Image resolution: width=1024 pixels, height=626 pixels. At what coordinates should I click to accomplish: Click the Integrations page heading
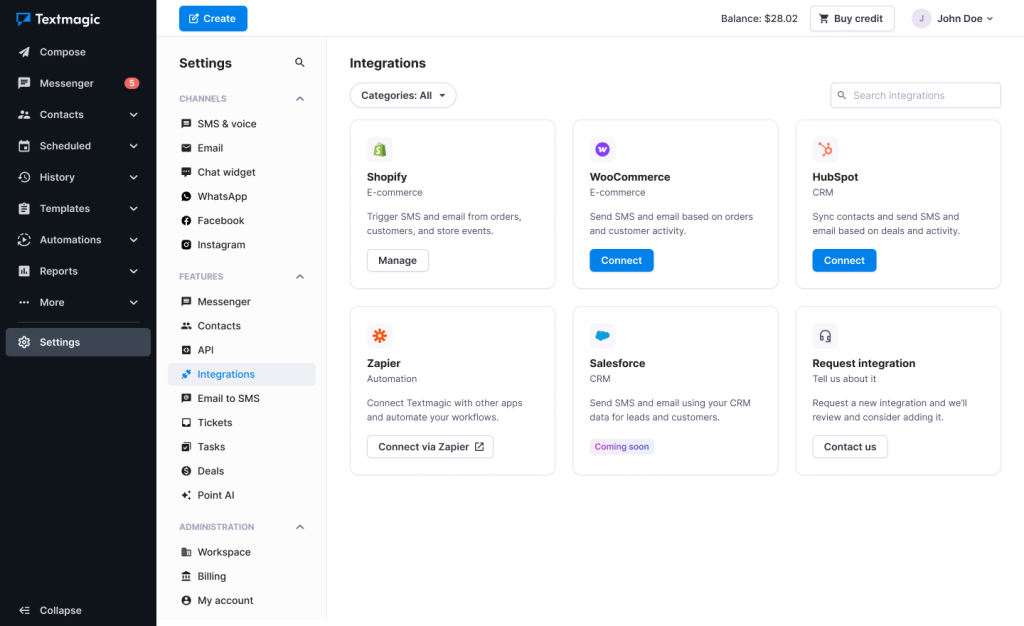click(x=387, y=63)
